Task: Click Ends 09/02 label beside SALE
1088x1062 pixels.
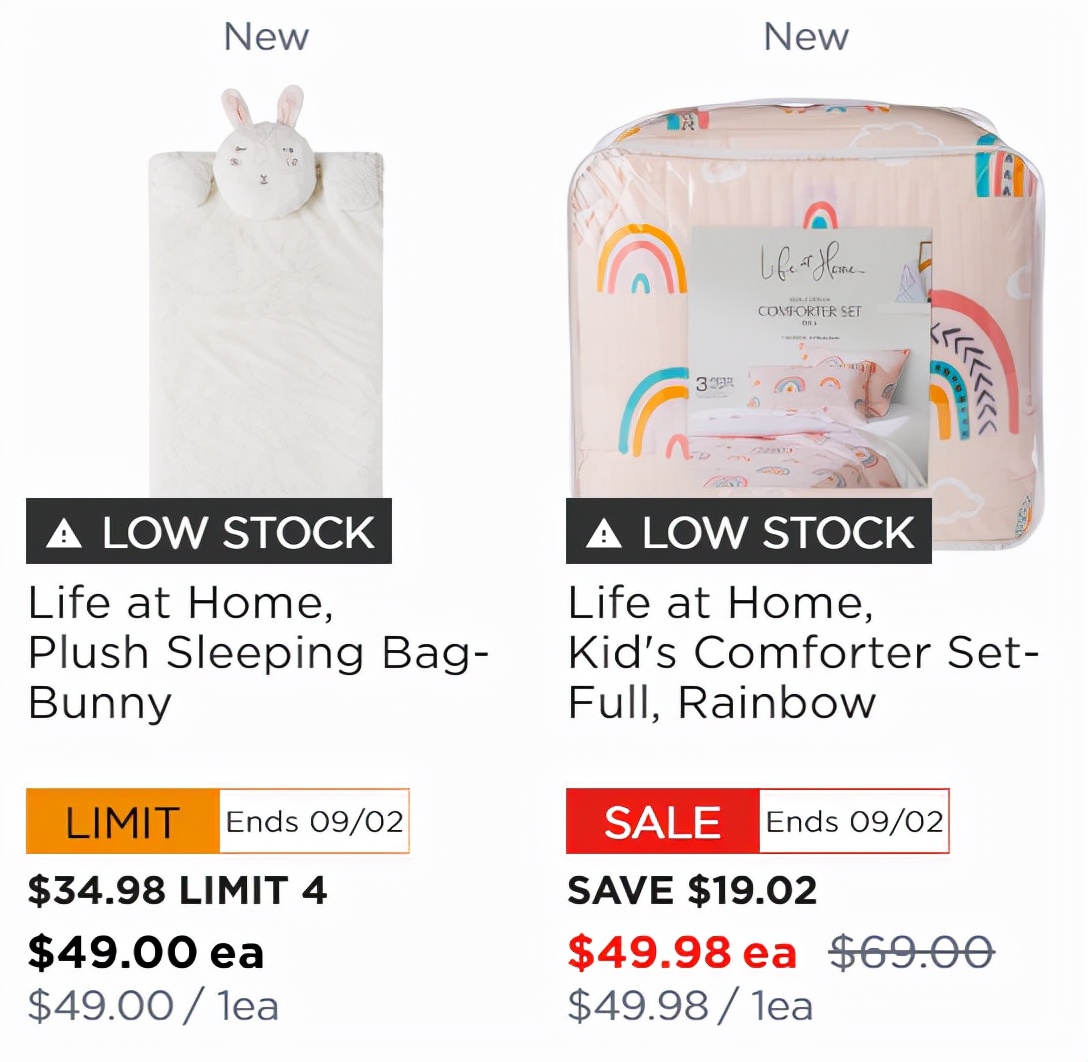Action: click(854, 822)
